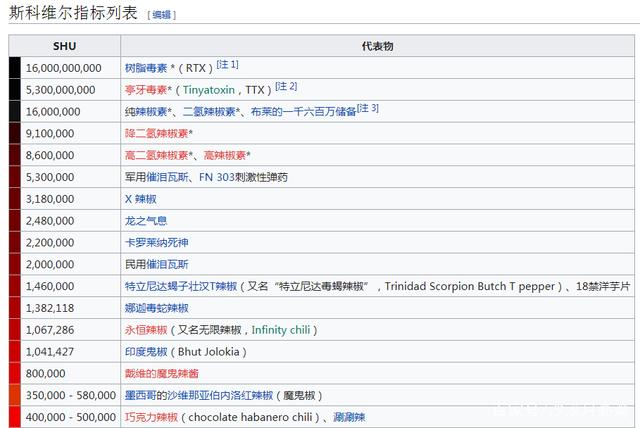Open footnote 注 2 reference
Image resolution: width=640 pixels, height=428 pixels.
[x=286, y=86]
